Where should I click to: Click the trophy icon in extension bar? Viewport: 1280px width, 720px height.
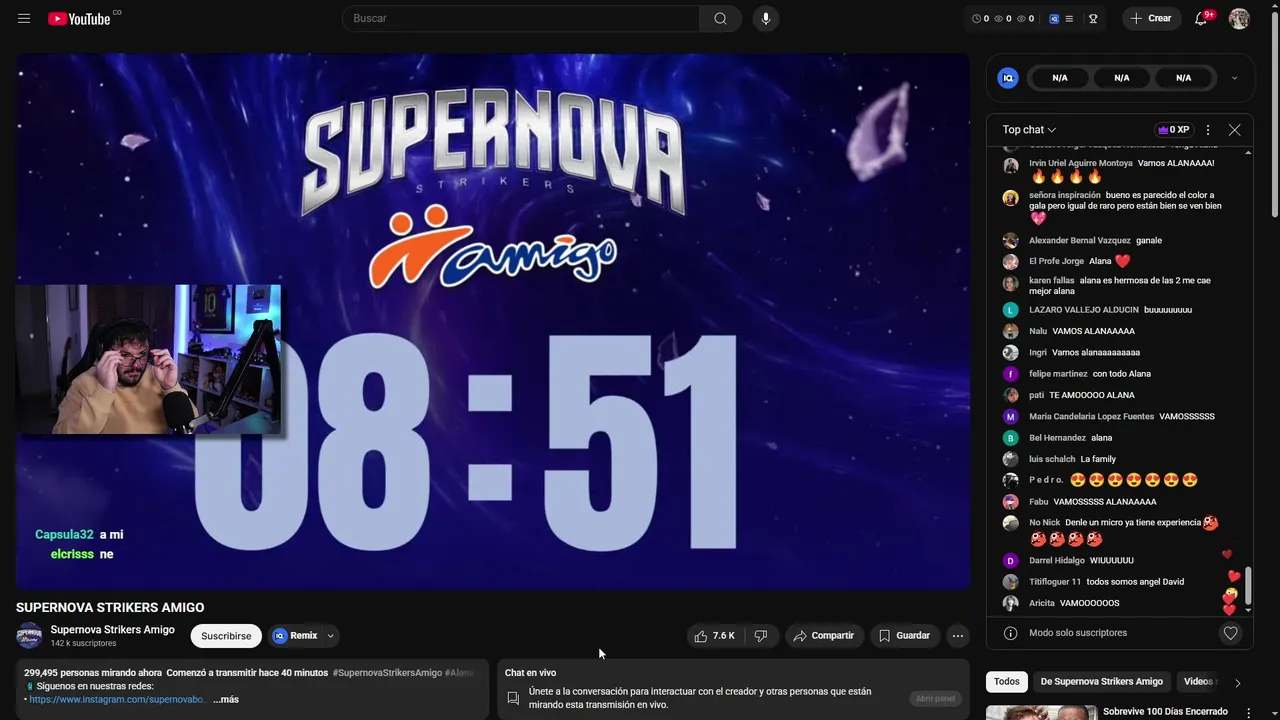[x=1093, y=18]
